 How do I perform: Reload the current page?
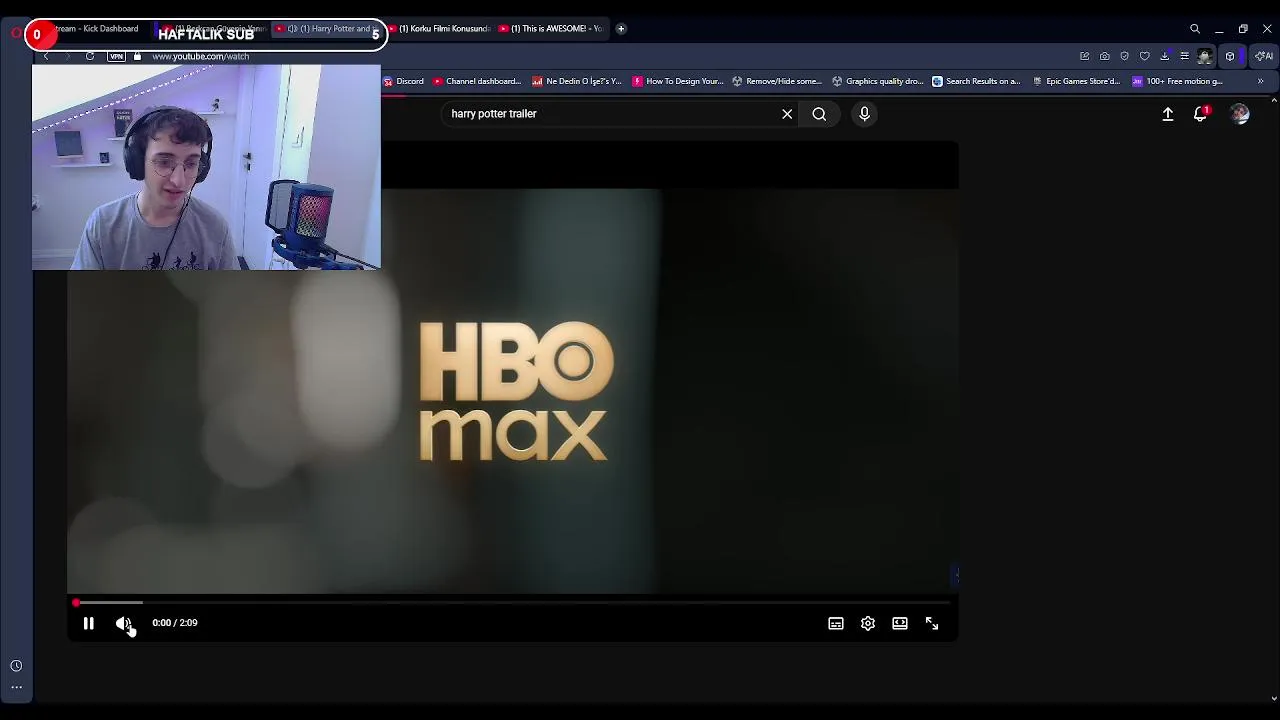click(x=90, y=56)
